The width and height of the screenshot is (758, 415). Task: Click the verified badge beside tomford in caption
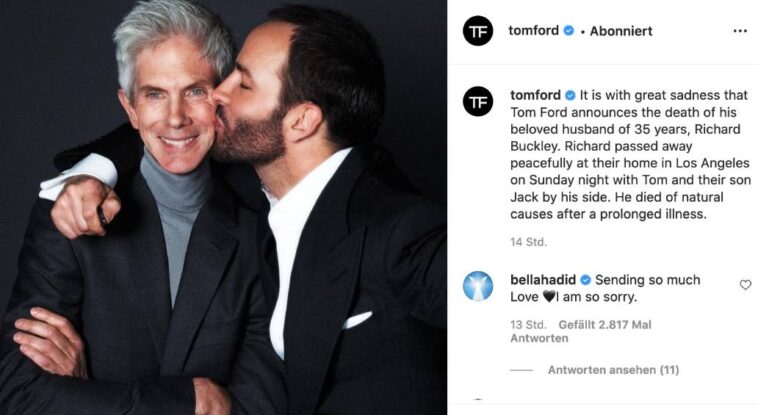pos(570,95)
